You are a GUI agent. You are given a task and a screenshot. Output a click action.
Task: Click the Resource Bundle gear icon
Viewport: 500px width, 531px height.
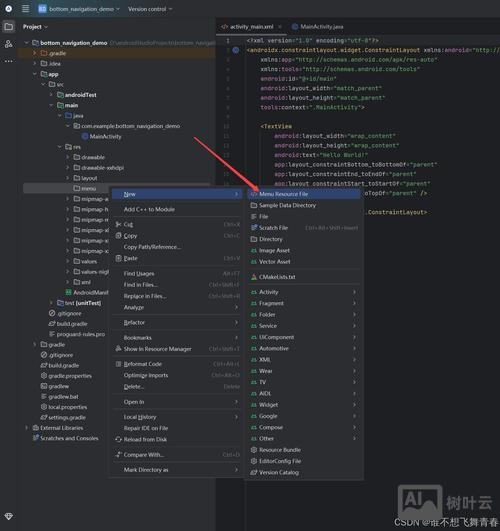click(x=254, y=450)
